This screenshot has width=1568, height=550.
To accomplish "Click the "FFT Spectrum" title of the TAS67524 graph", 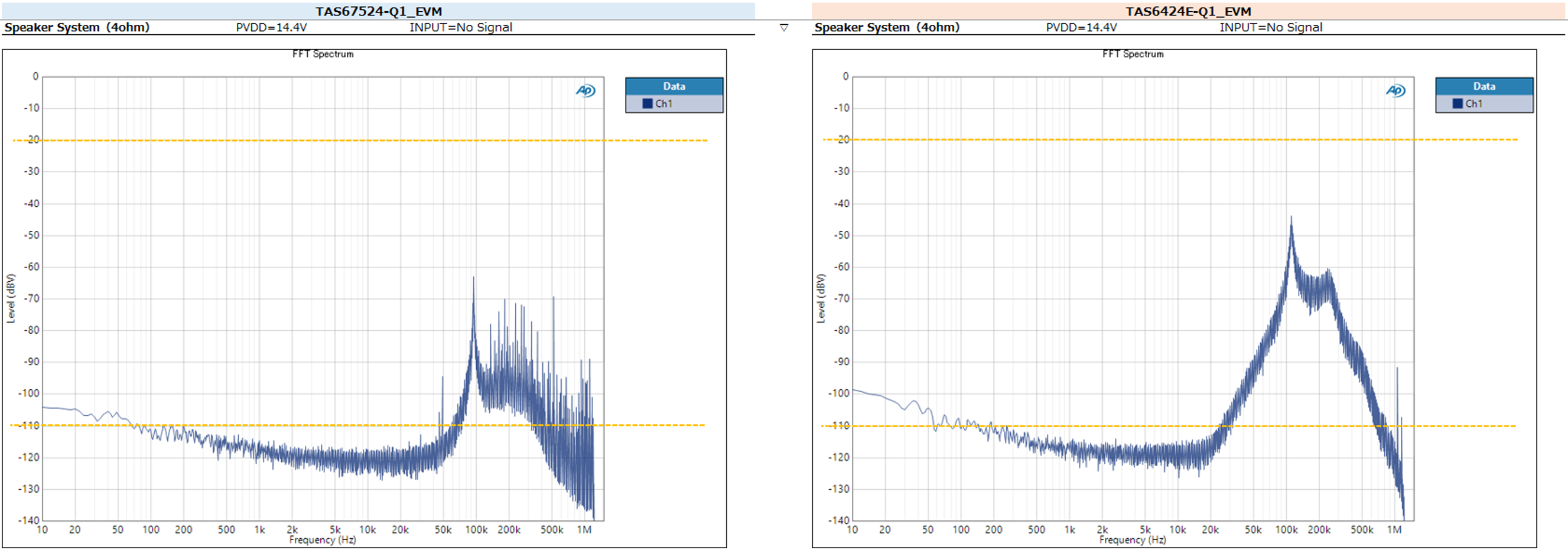I will (323, 54).
